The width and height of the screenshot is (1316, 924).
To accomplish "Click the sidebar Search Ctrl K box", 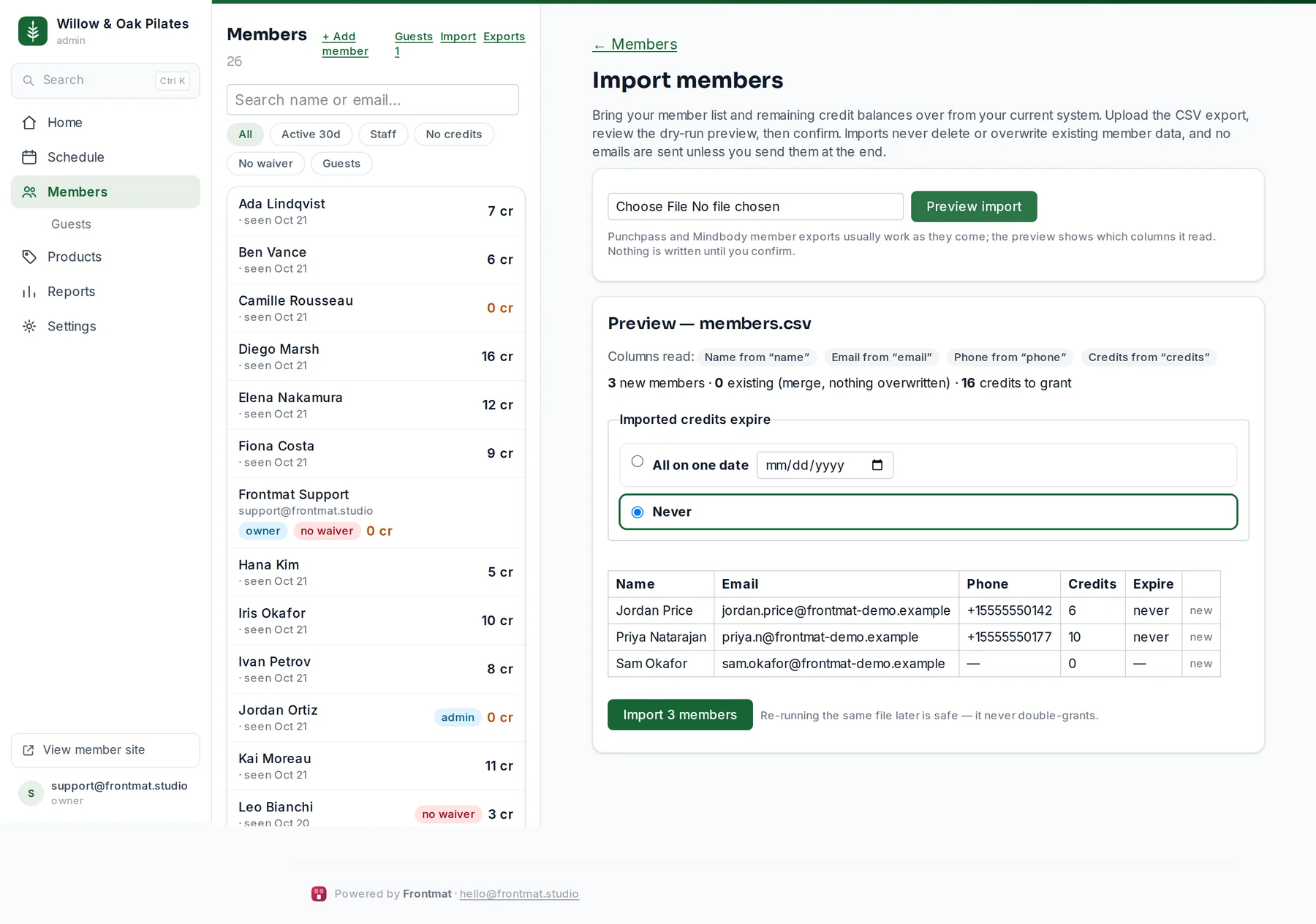I will [x=105, y=80].
